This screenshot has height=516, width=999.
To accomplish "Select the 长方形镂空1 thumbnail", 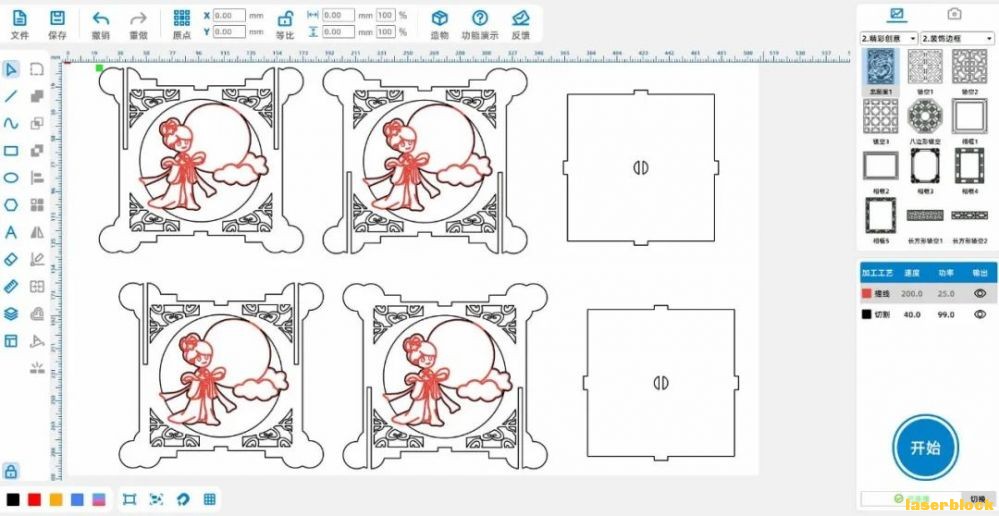I will 925,215.
